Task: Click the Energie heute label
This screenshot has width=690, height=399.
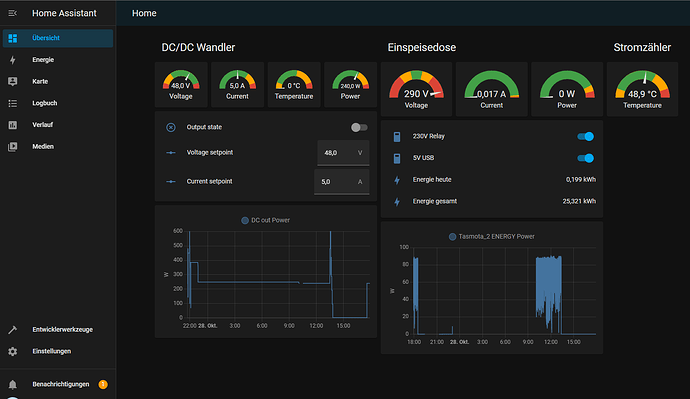Action: 432,180
